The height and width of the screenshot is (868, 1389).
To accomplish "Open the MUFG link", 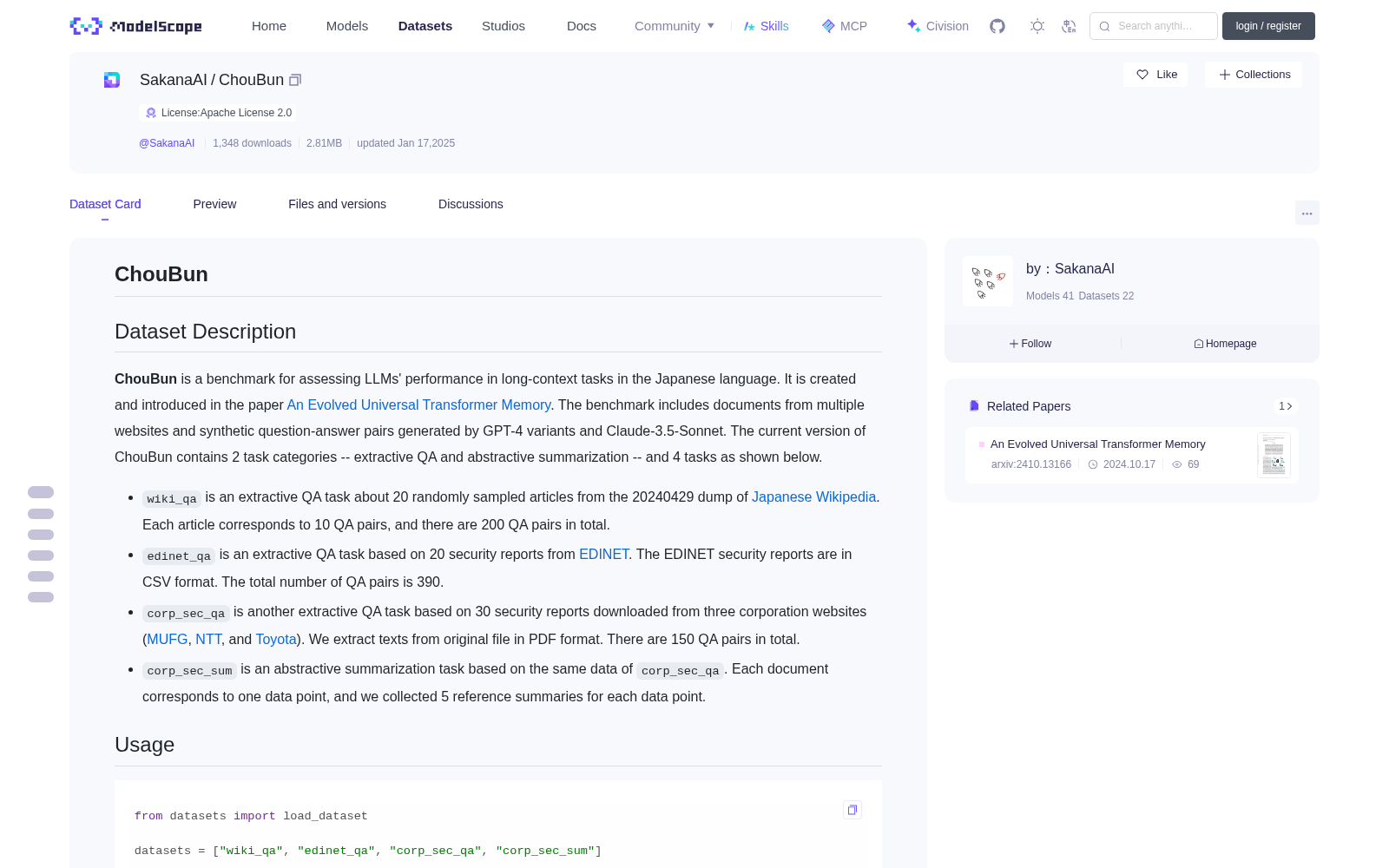I will [x=168, y=639].
